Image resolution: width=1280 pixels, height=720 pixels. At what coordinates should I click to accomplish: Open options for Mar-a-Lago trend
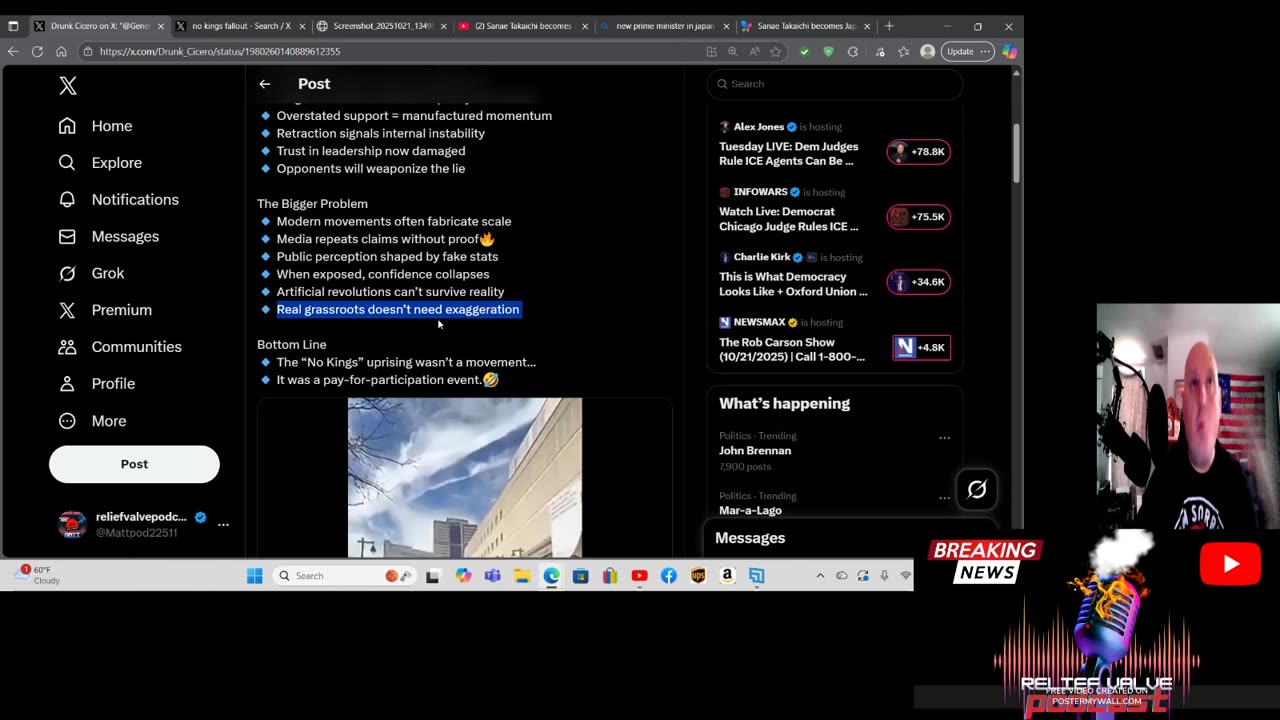[944, 498]
